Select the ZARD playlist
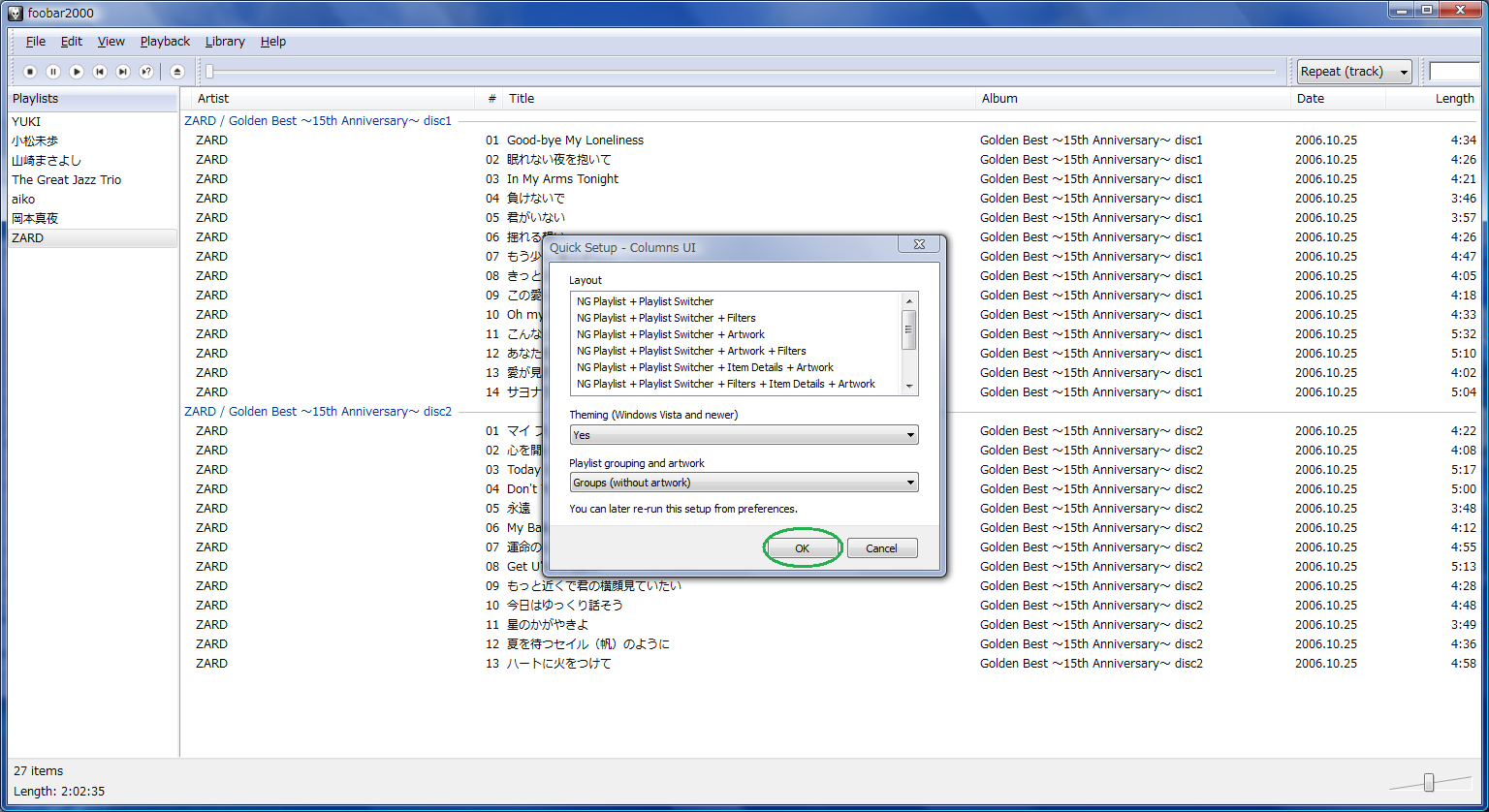The height and width of the screenshot is (812, 1489). click(x=92, y=238)
